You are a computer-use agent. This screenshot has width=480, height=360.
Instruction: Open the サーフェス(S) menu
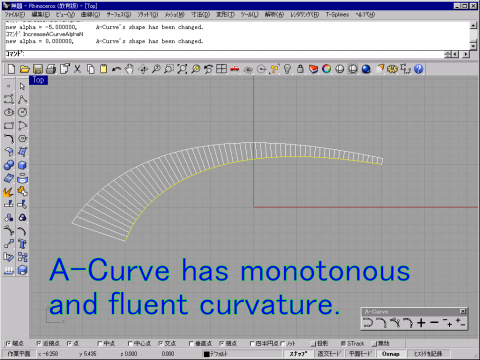[119, 15]
